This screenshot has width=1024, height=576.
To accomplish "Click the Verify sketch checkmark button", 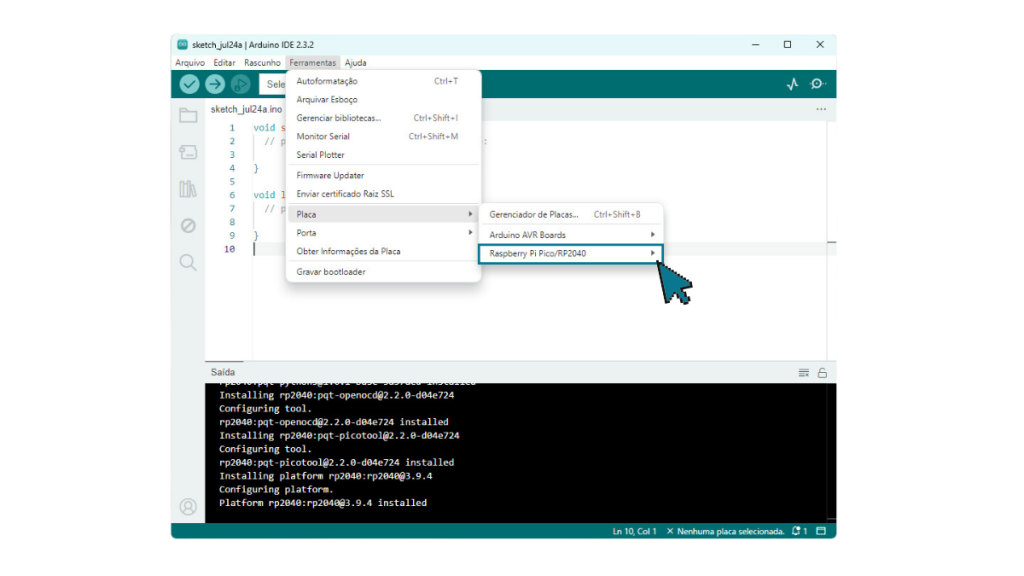I will pos(189,84).
